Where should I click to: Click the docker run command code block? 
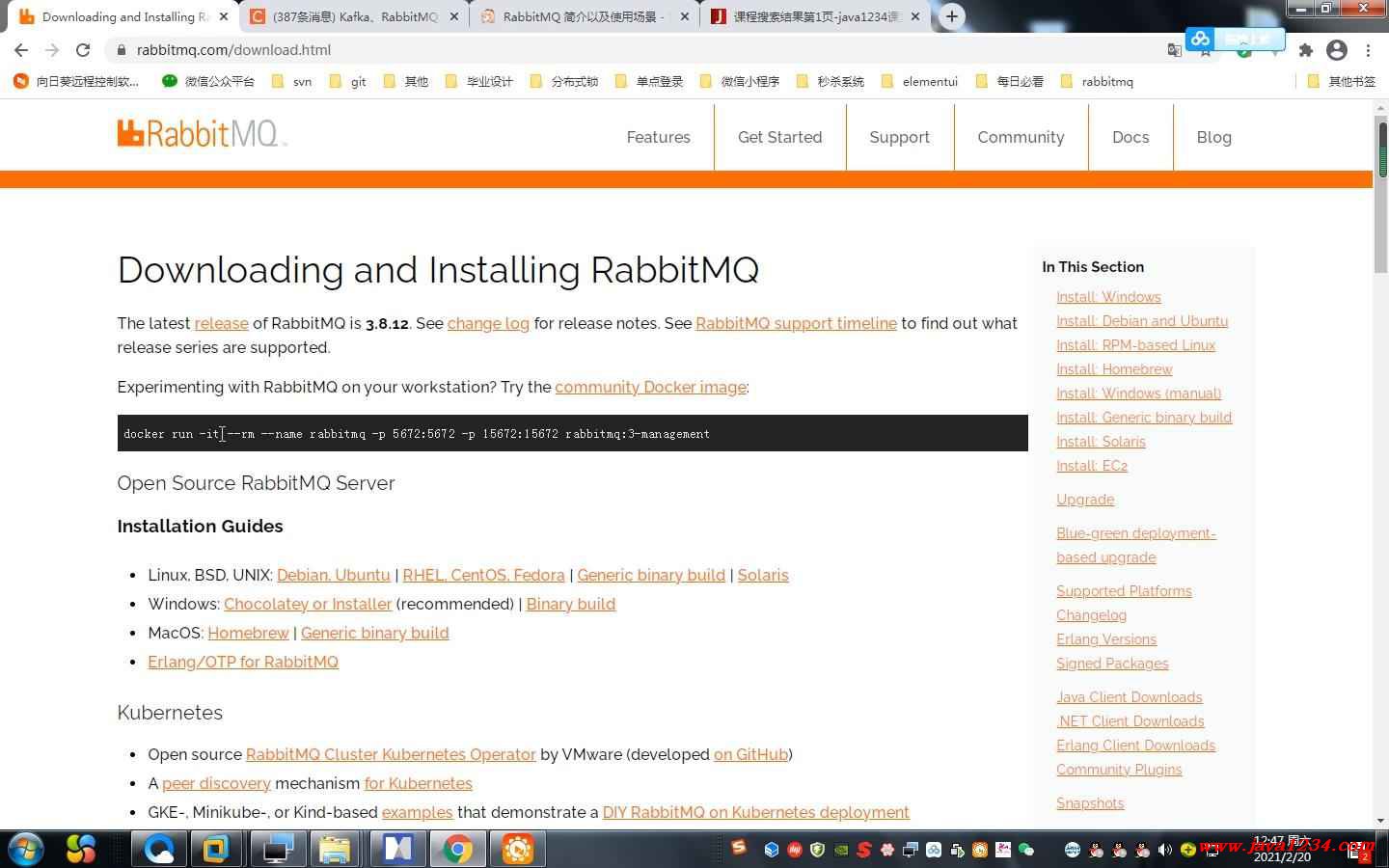[x=572, y=433]
